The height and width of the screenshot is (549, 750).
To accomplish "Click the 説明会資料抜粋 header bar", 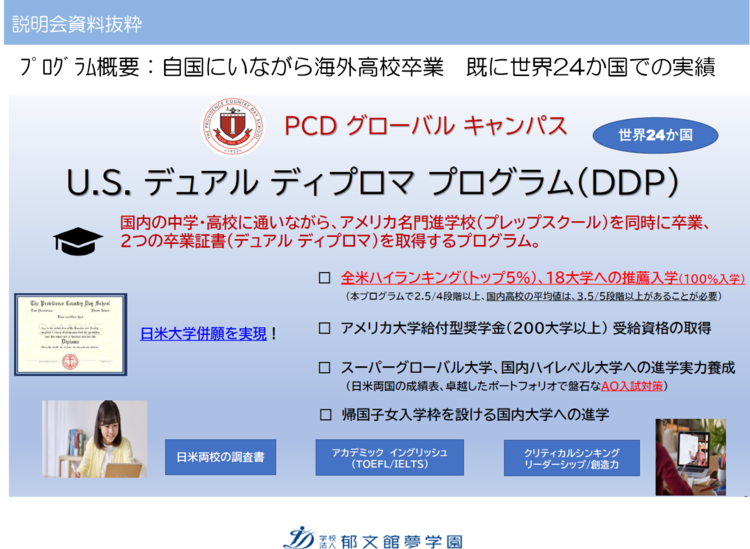I will click(375, 24).
